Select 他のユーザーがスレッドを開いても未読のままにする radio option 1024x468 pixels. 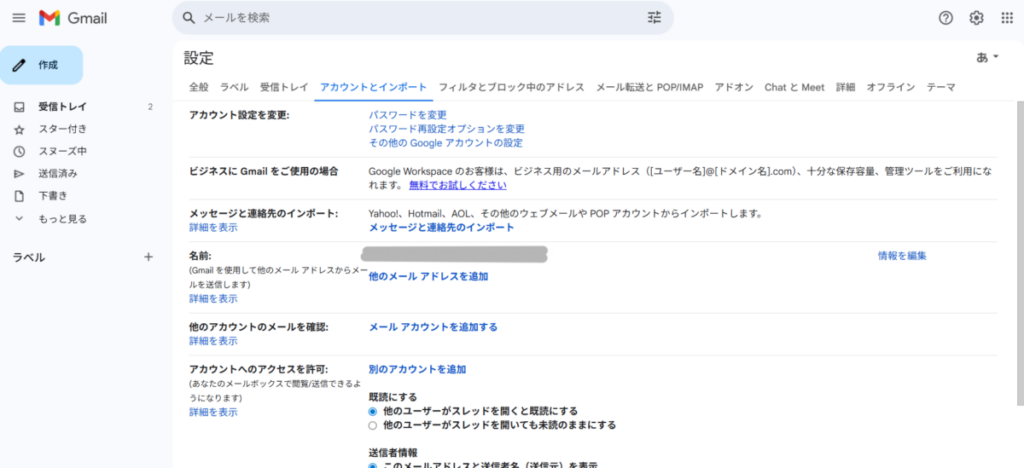373,425
